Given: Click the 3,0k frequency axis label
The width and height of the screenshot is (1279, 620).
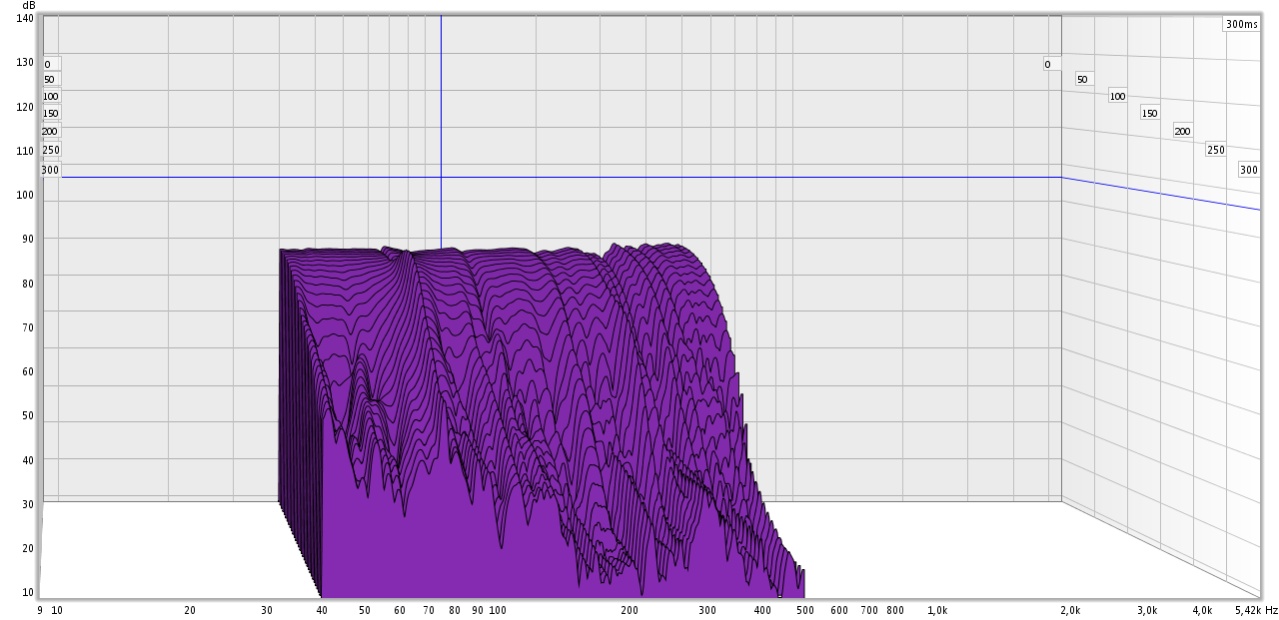Looking at the screenshot, I should [1147, 609].
